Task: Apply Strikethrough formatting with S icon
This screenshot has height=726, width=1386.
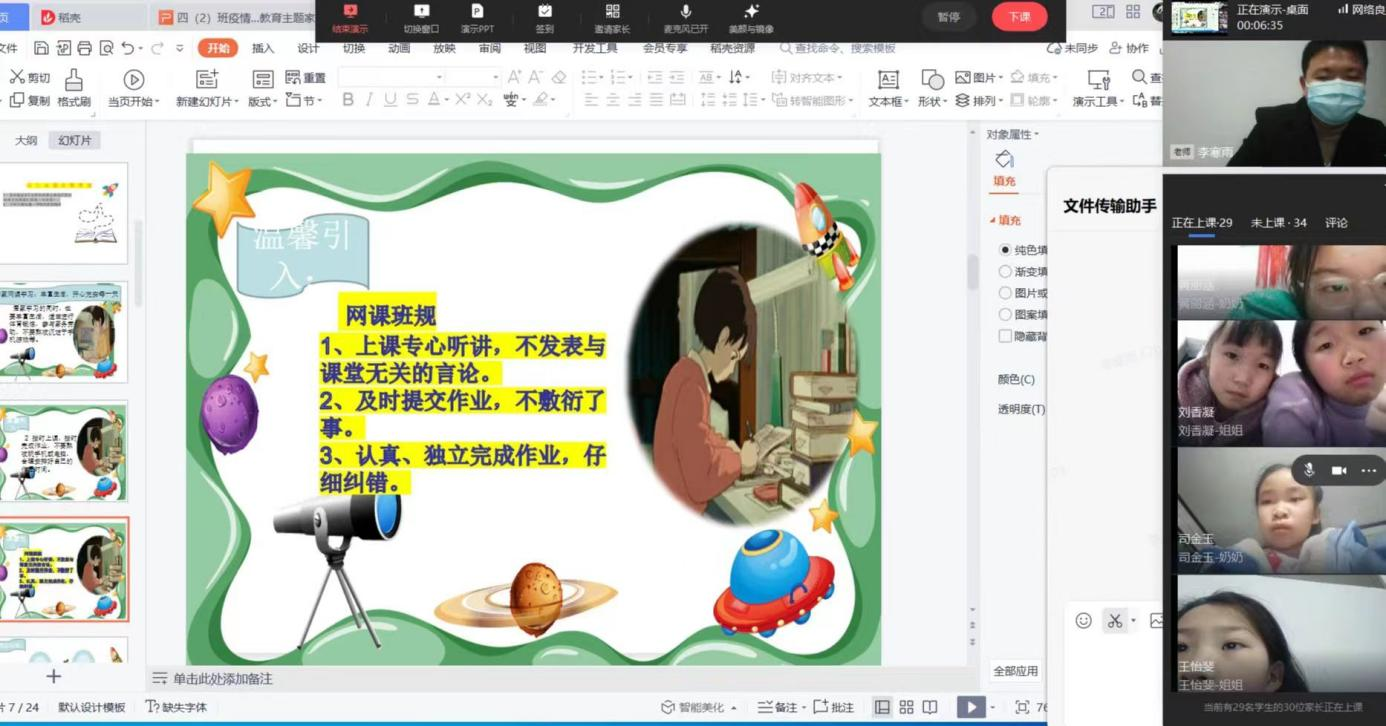Action: [412, 99]
